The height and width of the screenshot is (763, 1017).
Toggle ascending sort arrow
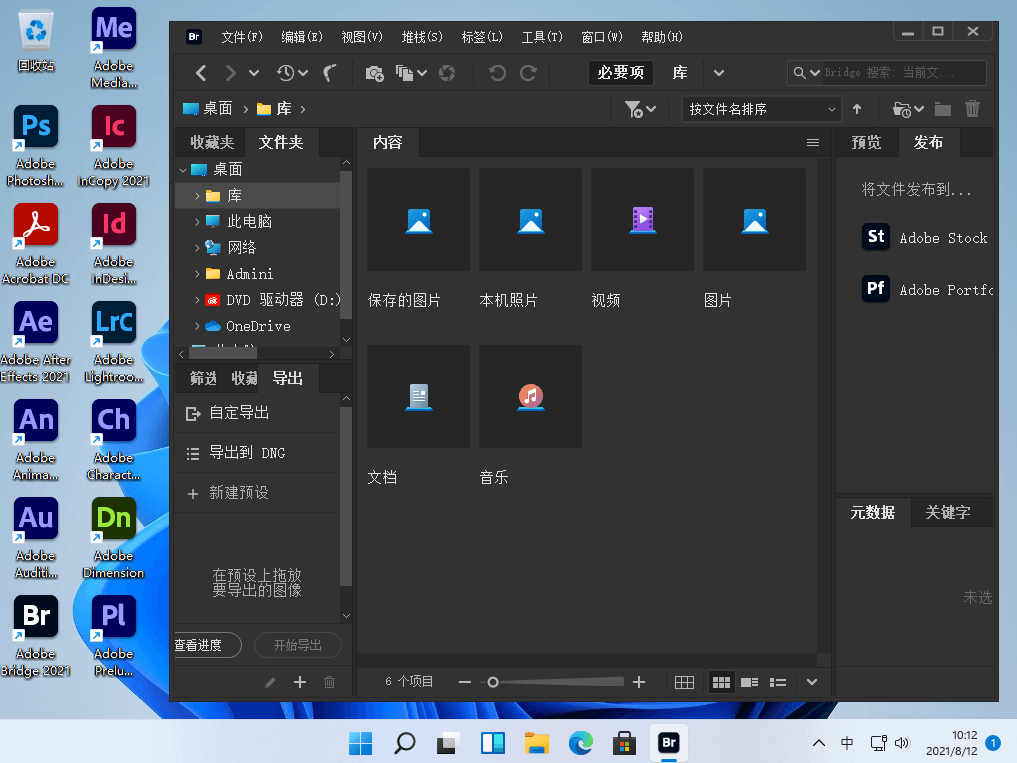[857, 109]
